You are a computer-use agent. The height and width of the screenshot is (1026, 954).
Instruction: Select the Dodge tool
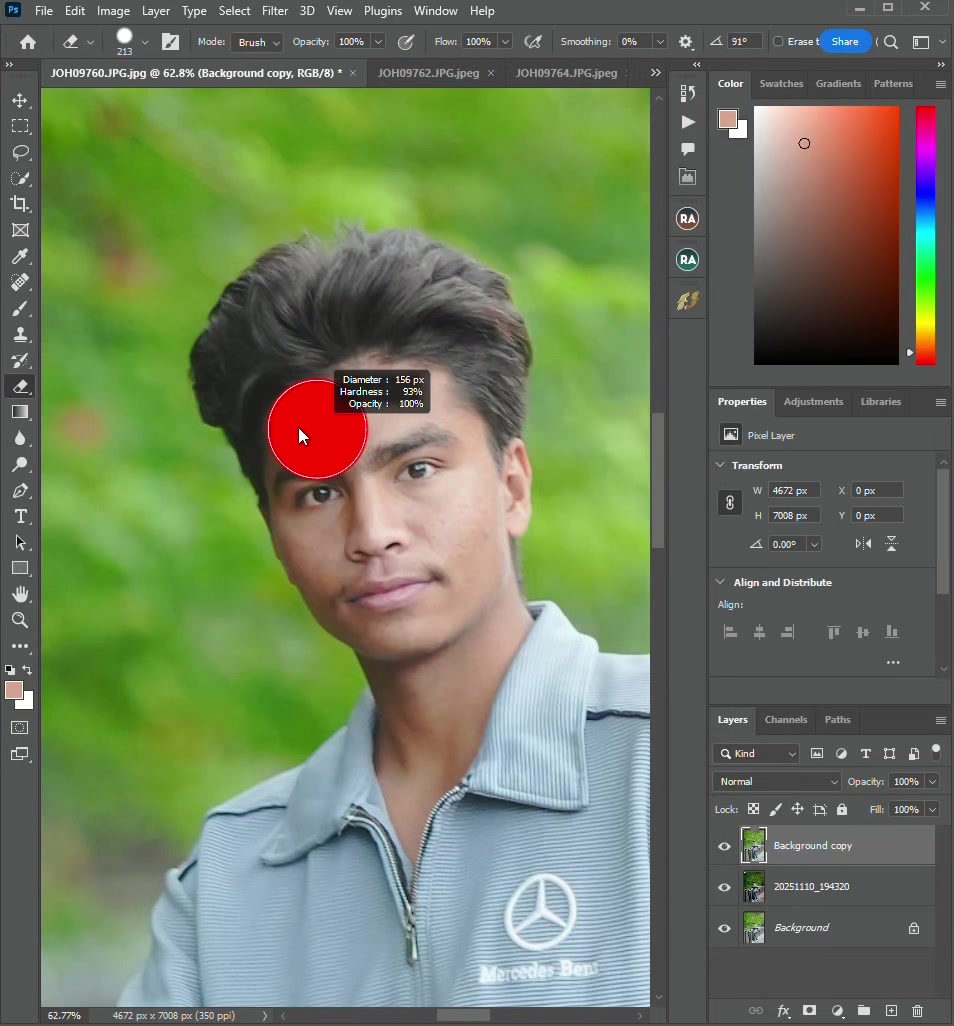(x=20, y=465)
